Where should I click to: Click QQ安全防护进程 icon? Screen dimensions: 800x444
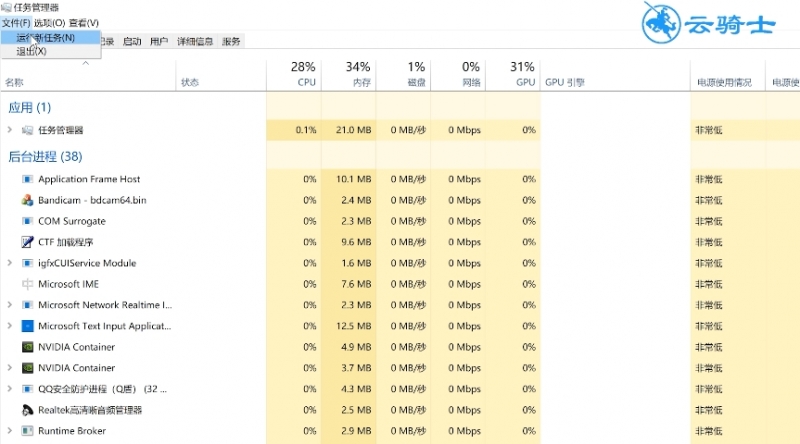pos(28,389)
